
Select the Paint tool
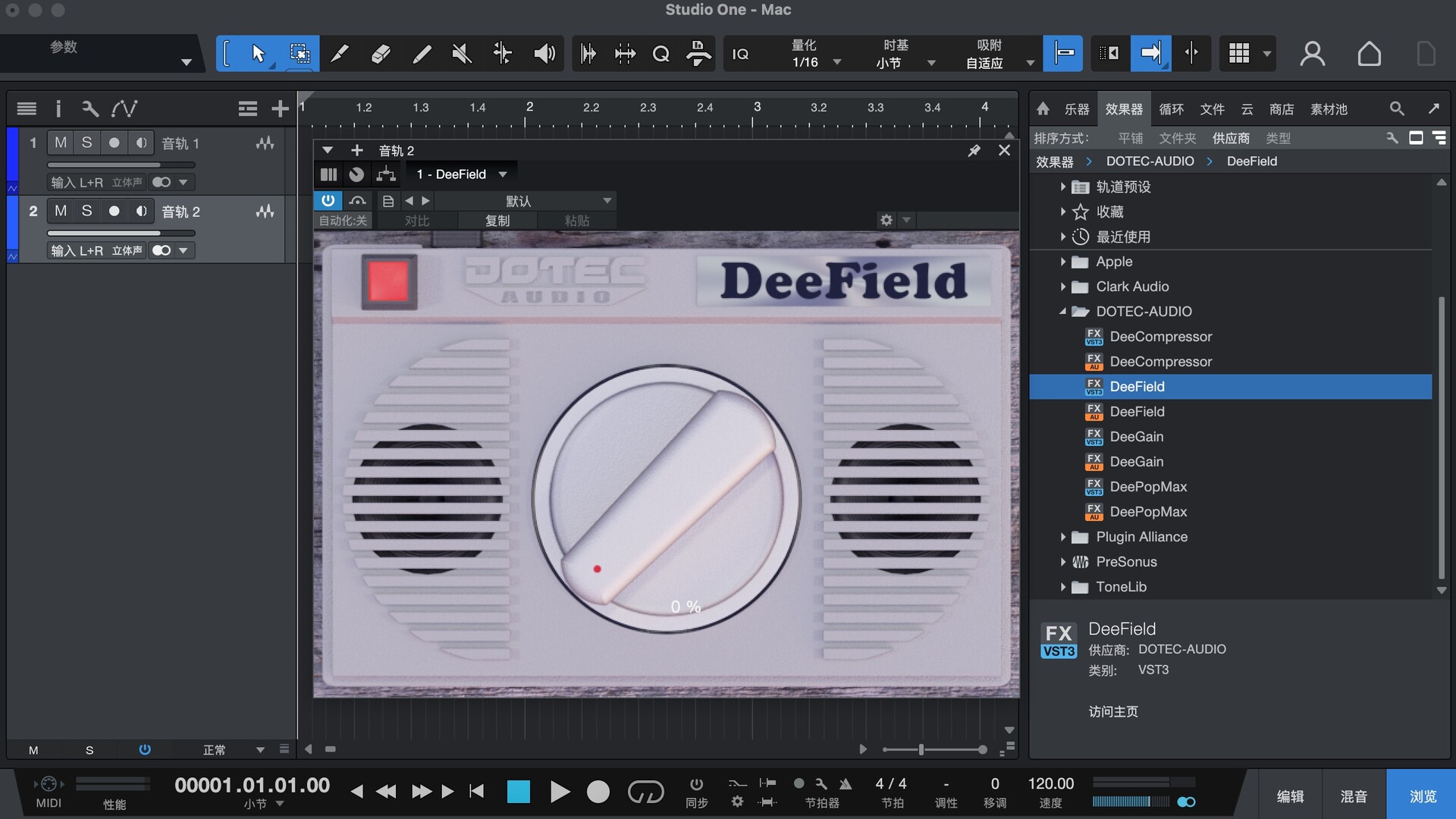pyautogui.click(x=422, y=54)
